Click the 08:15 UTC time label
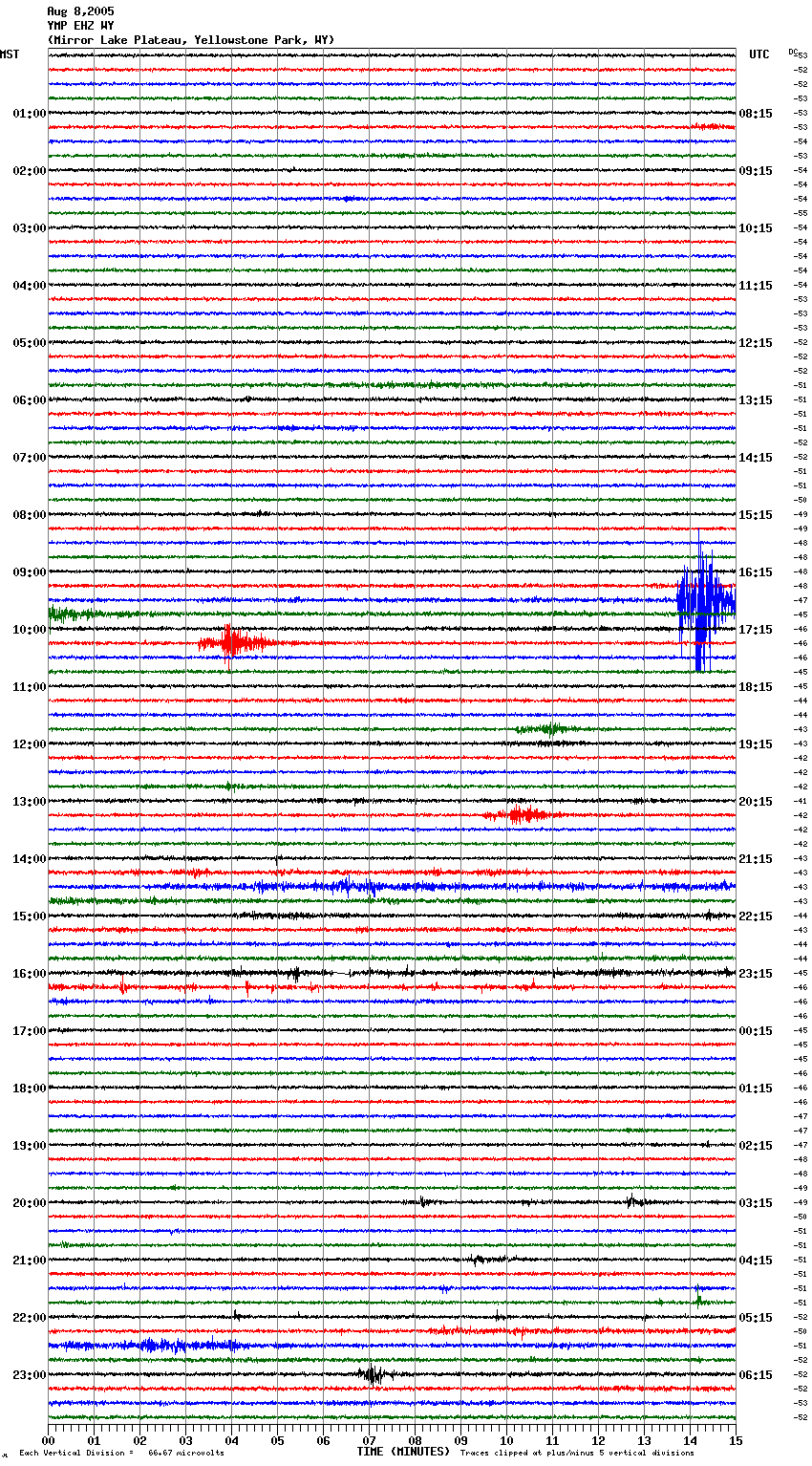This screenshot has height=1466, width=812. point(755,114)
